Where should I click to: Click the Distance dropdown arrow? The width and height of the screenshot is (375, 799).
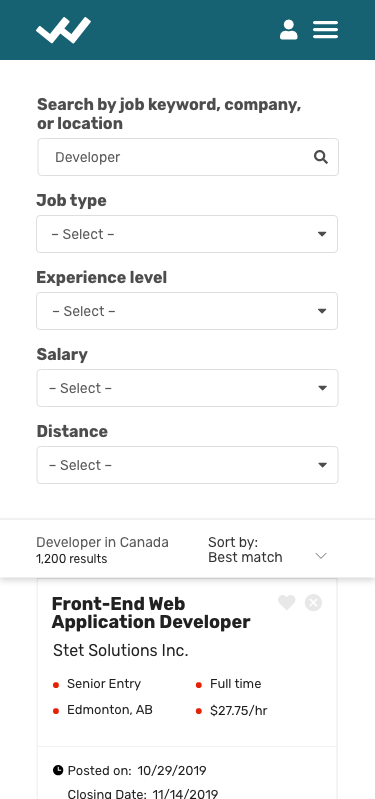(x=322, y=465)
